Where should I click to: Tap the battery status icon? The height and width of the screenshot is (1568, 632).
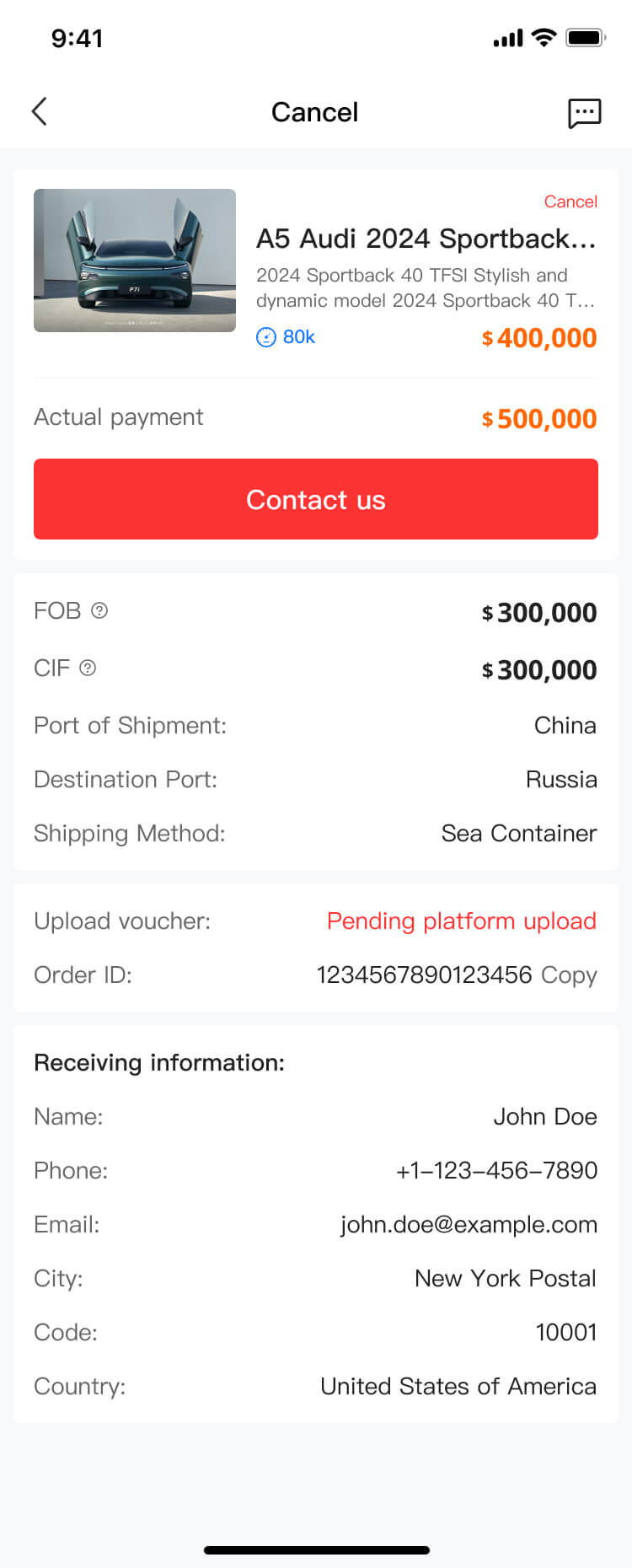click(585, 38)
